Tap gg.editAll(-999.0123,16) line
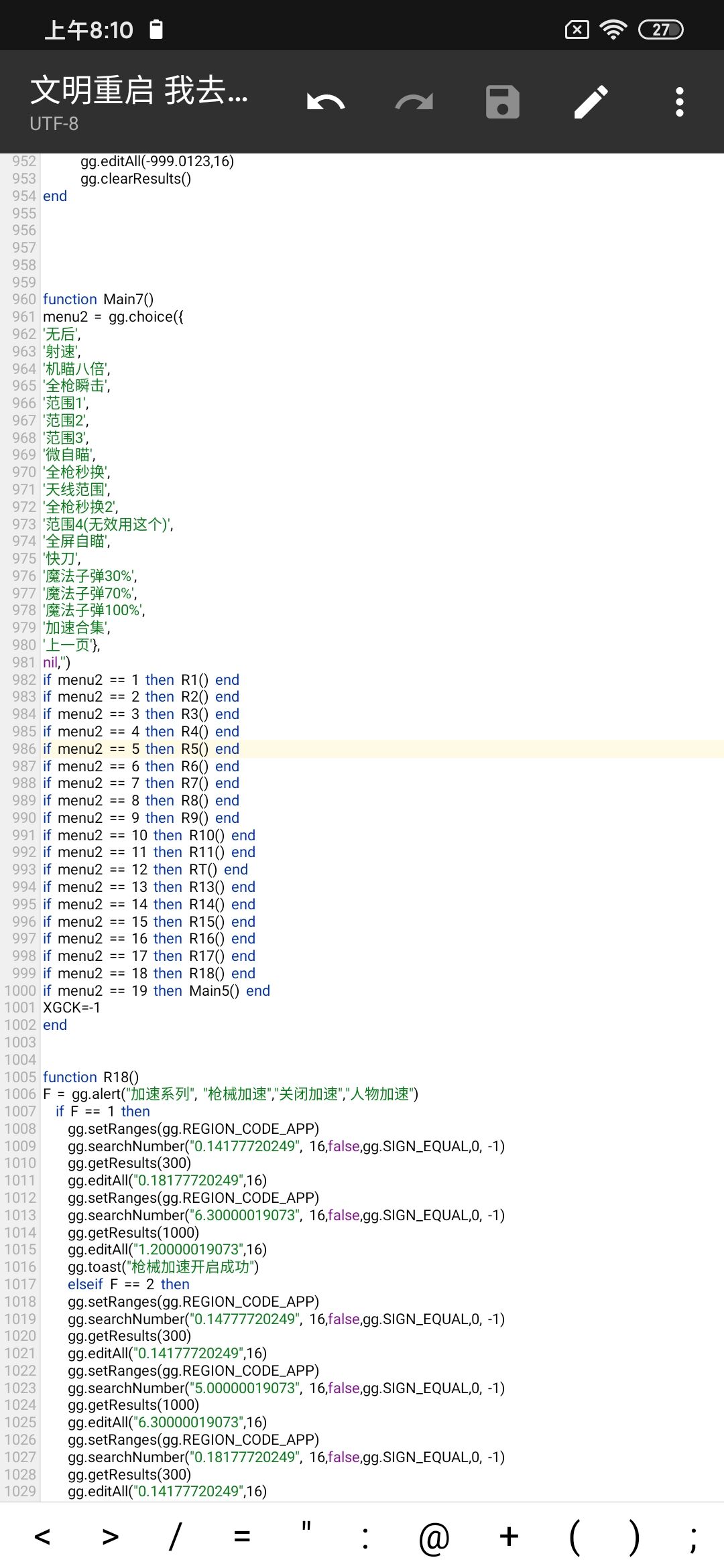Viewport: 724px width, 1568px height. coord(157,161)
